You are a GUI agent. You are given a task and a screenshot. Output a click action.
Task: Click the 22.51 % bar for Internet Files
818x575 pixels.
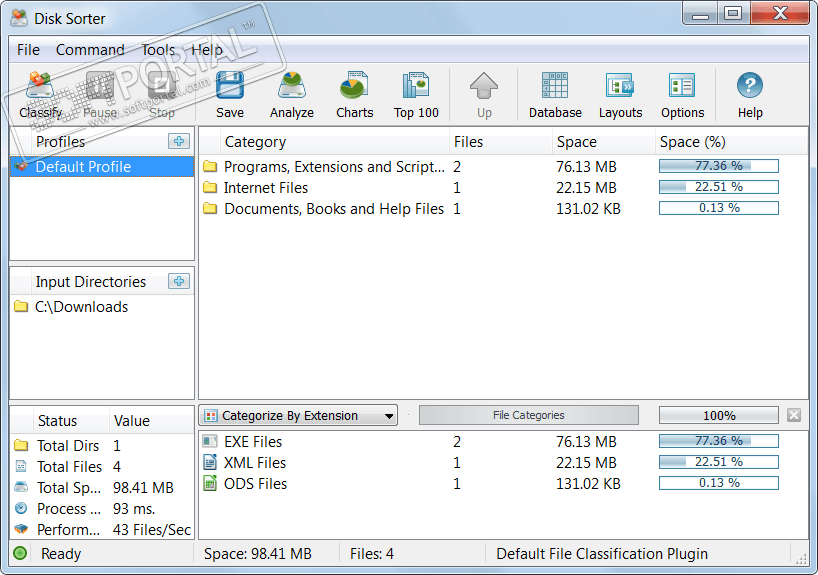click(x=719, y=187)
